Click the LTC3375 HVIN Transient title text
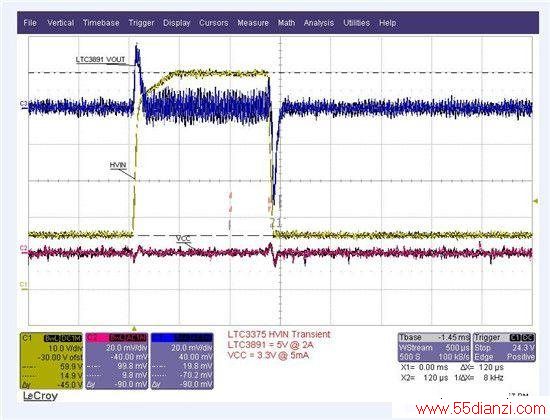This screenshot has width=550, height=420. [279, 334]
